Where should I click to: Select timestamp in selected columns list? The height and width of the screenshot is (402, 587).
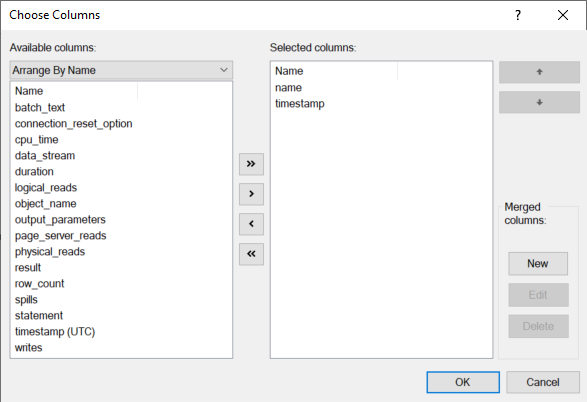(300, 104)
